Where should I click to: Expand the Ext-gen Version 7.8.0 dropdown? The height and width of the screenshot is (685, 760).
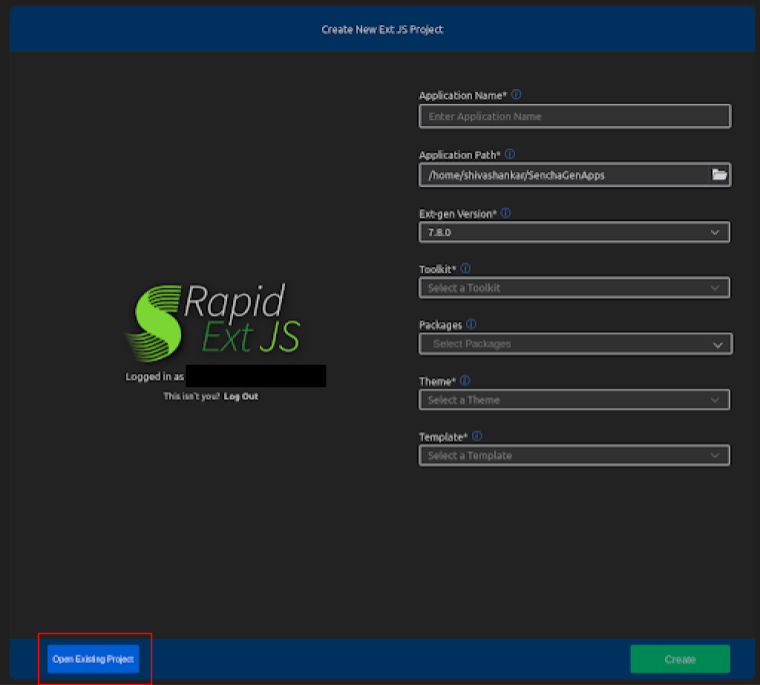(574, 232)
